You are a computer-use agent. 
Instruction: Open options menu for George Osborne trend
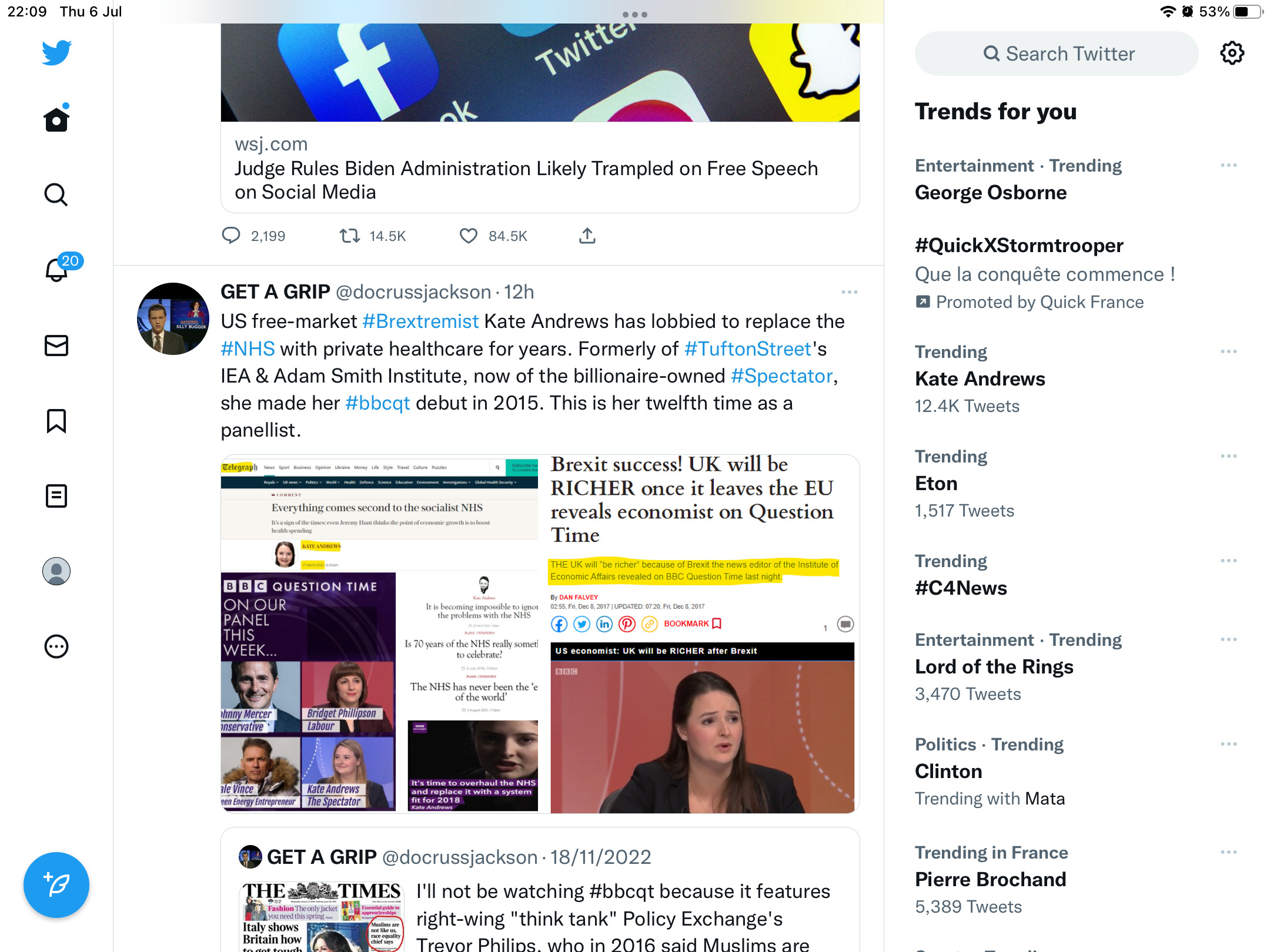coord(1228,166)
